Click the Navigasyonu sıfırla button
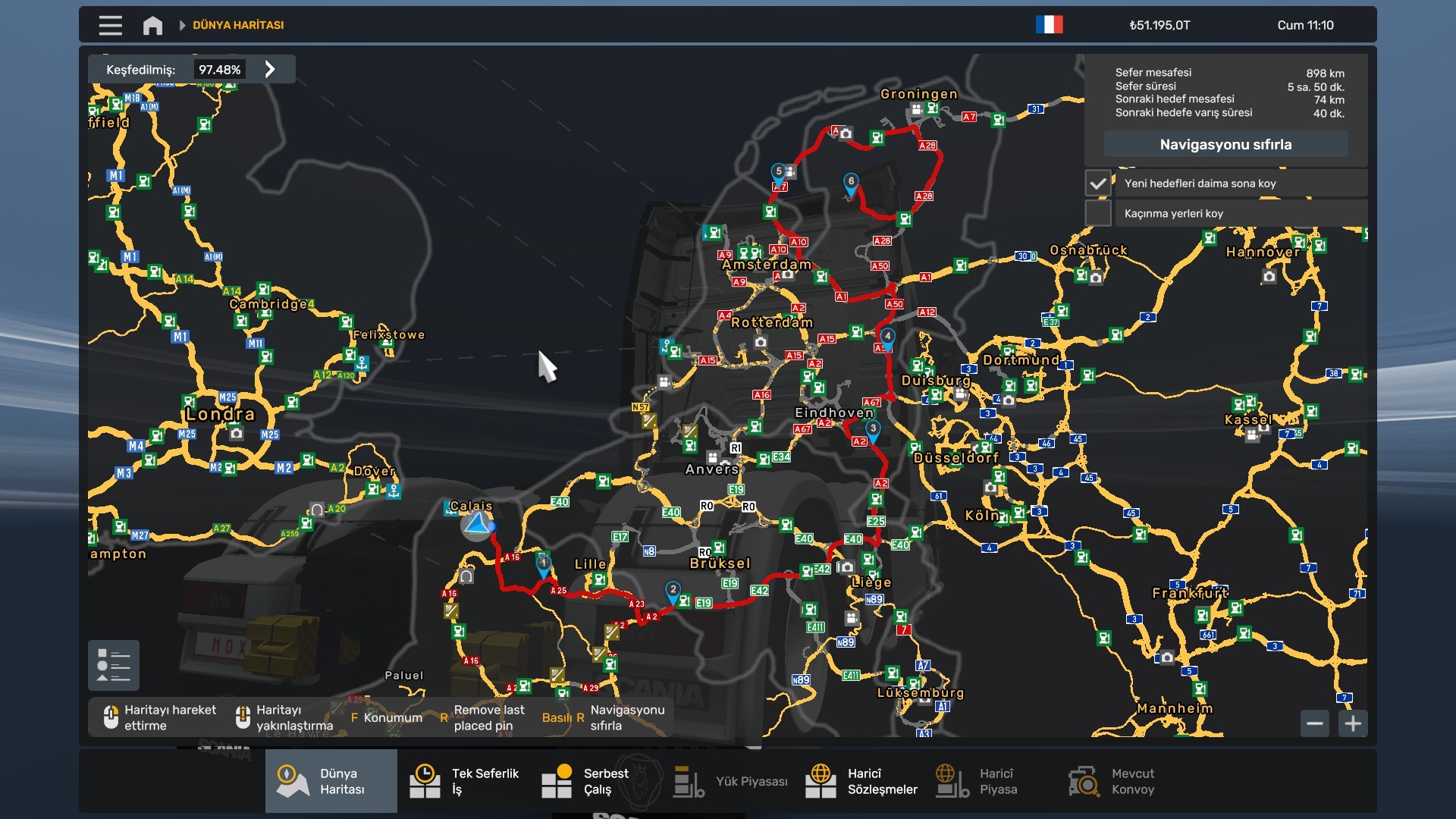This screenshot has width=1456, height=819. coord(1225,144)
